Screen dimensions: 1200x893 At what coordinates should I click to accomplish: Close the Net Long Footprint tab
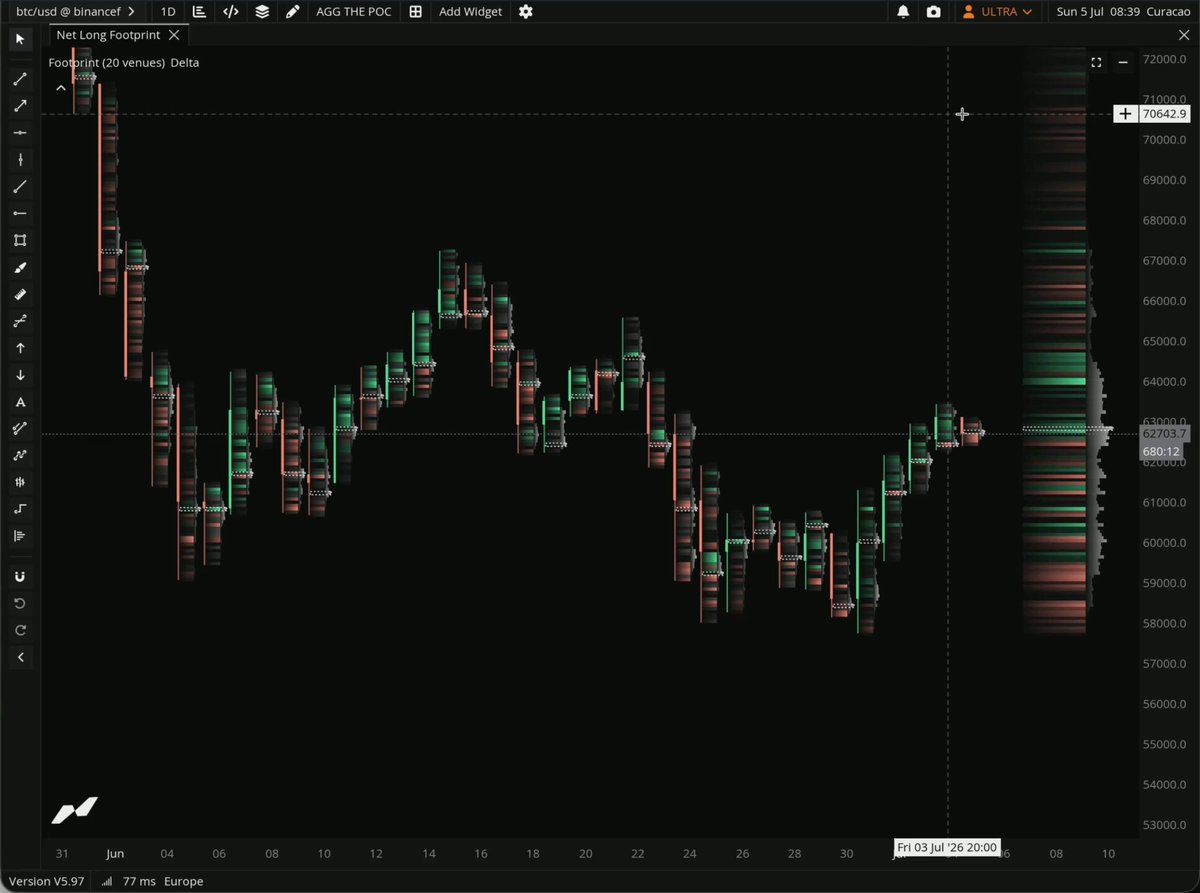coord(174,35)
